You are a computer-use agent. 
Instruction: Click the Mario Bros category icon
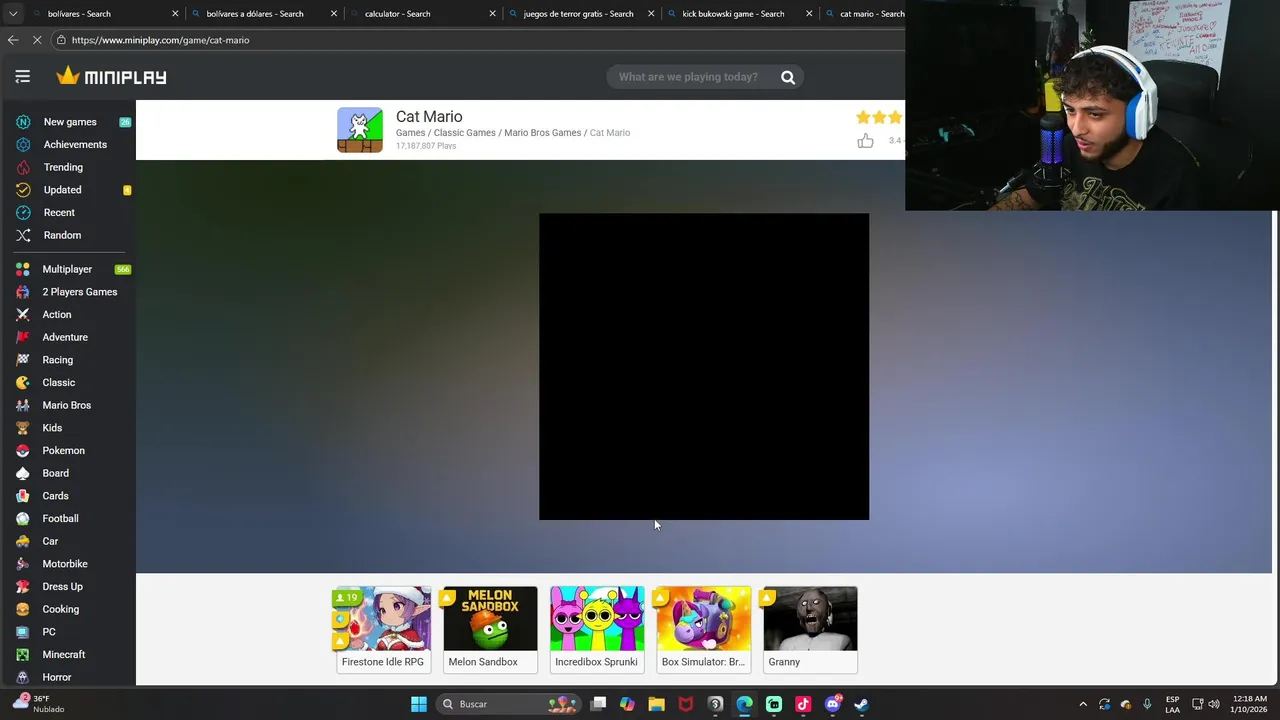point(23,405)
